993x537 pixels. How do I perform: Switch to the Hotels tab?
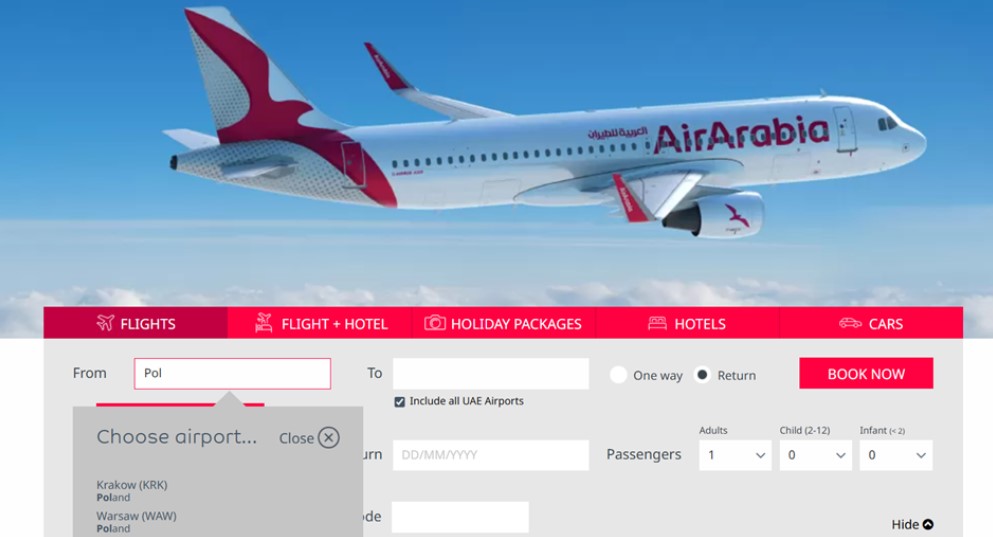(x=687, y=324)
